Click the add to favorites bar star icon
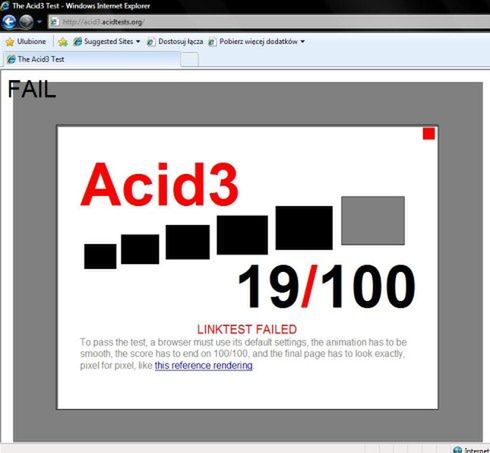 click(62, 42)
